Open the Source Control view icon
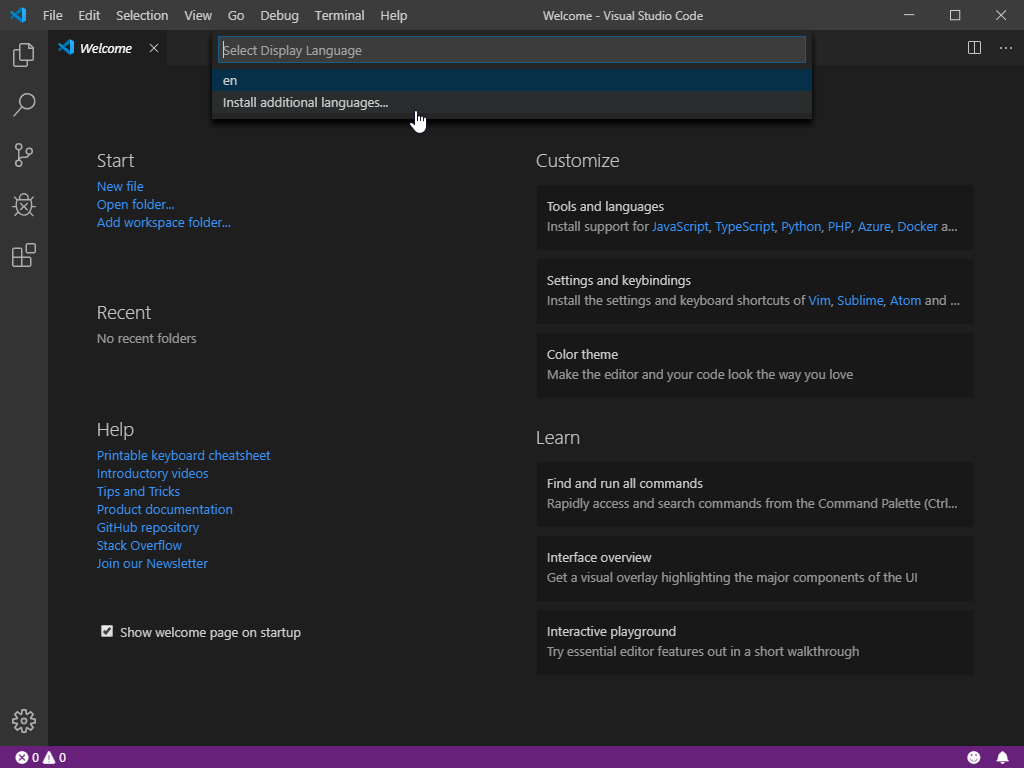1024x768 pixels. coord(24,155)
